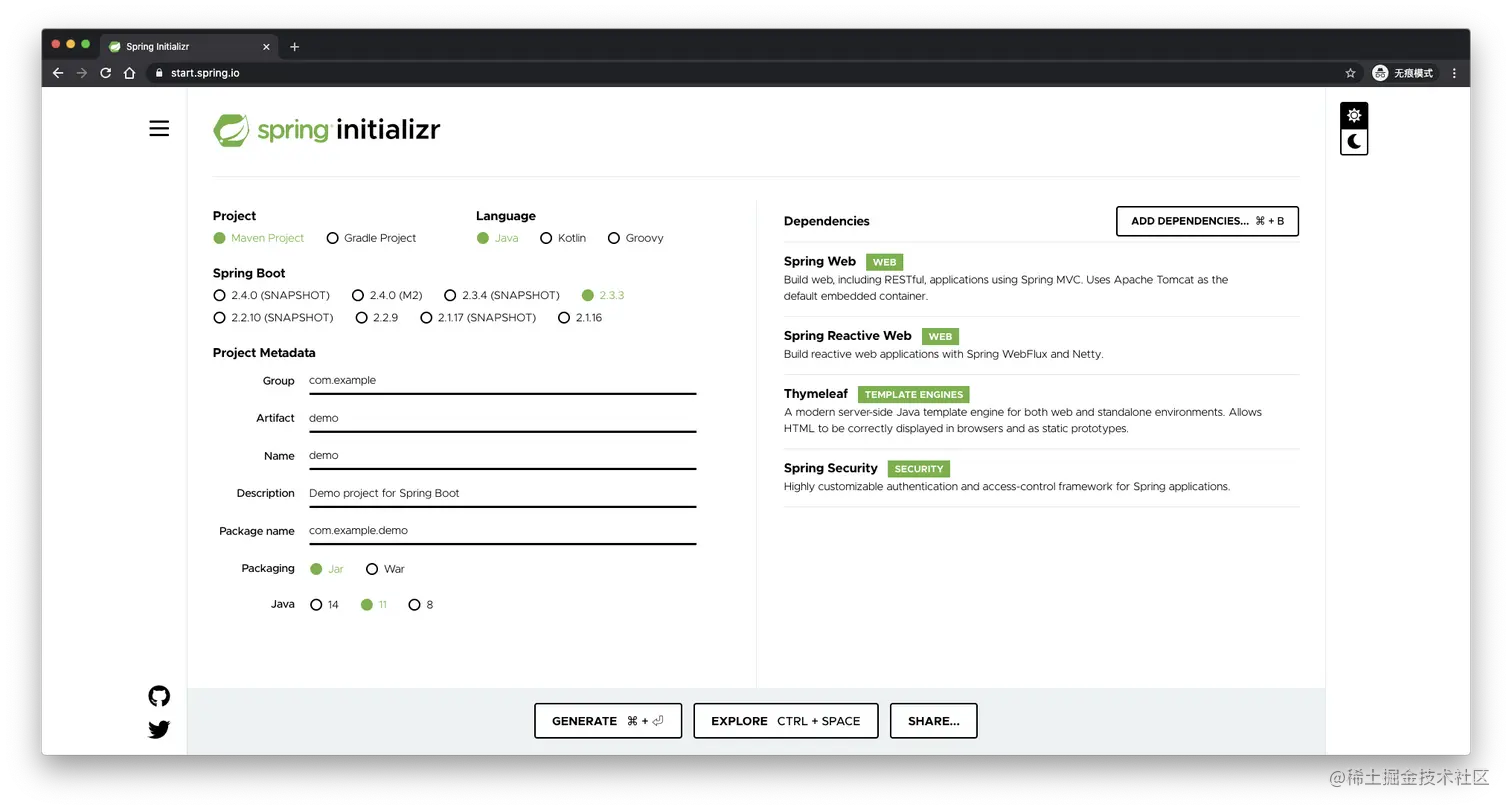Image resolution: width=1512 pixels, height=810 pixels.
Task: Select the Maven Project option
Action: [x=259, y=238]
